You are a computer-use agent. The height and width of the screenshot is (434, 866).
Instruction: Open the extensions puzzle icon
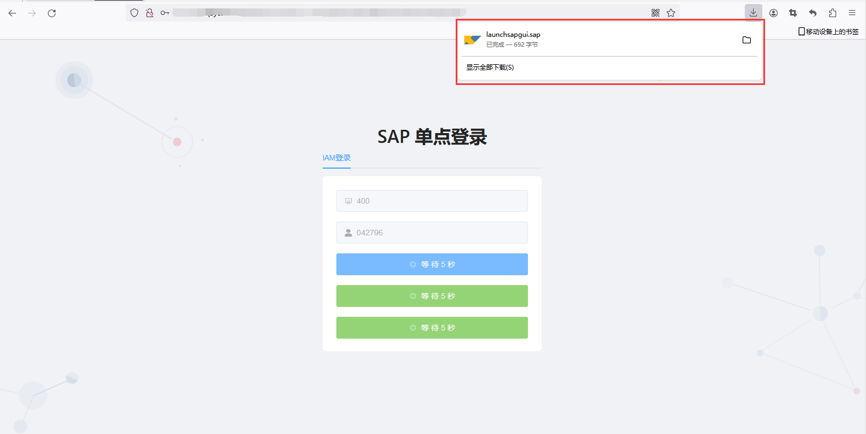tap(832, 13)
